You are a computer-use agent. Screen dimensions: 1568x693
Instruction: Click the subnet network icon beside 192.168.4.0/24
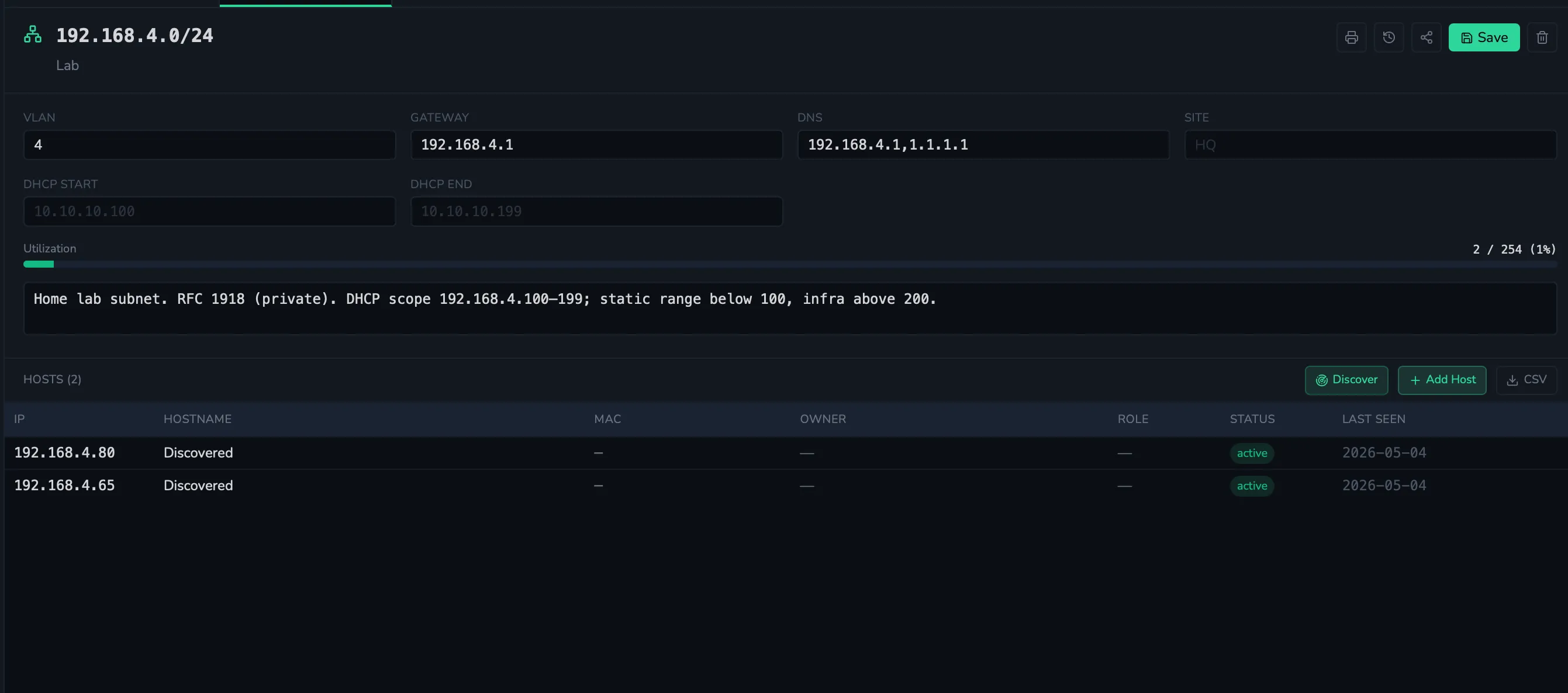tap(33, 34)
